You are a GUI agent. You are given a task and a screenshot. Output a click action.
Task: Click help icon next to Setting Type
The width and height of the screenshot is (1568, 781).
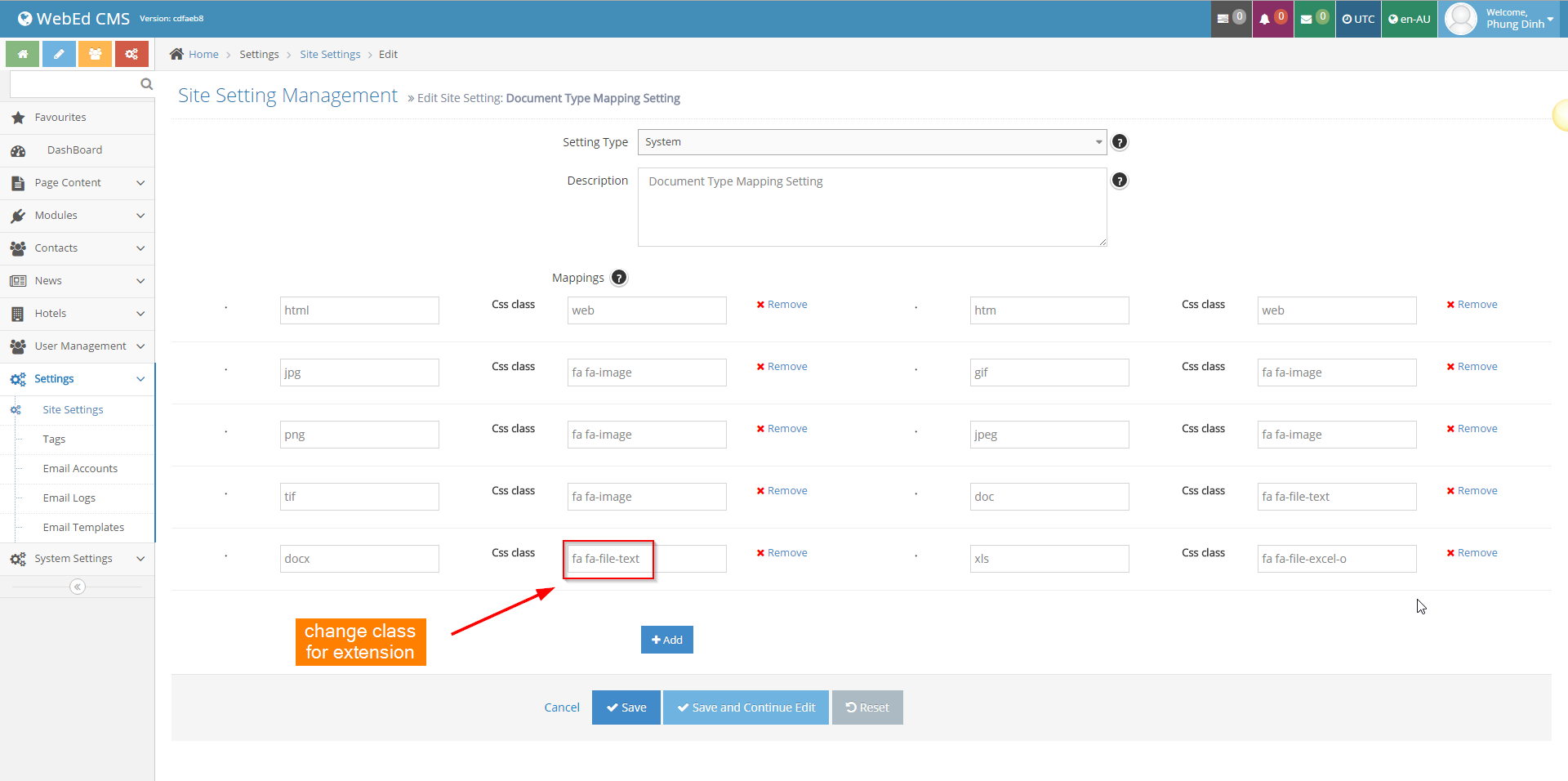[1120, 142]
